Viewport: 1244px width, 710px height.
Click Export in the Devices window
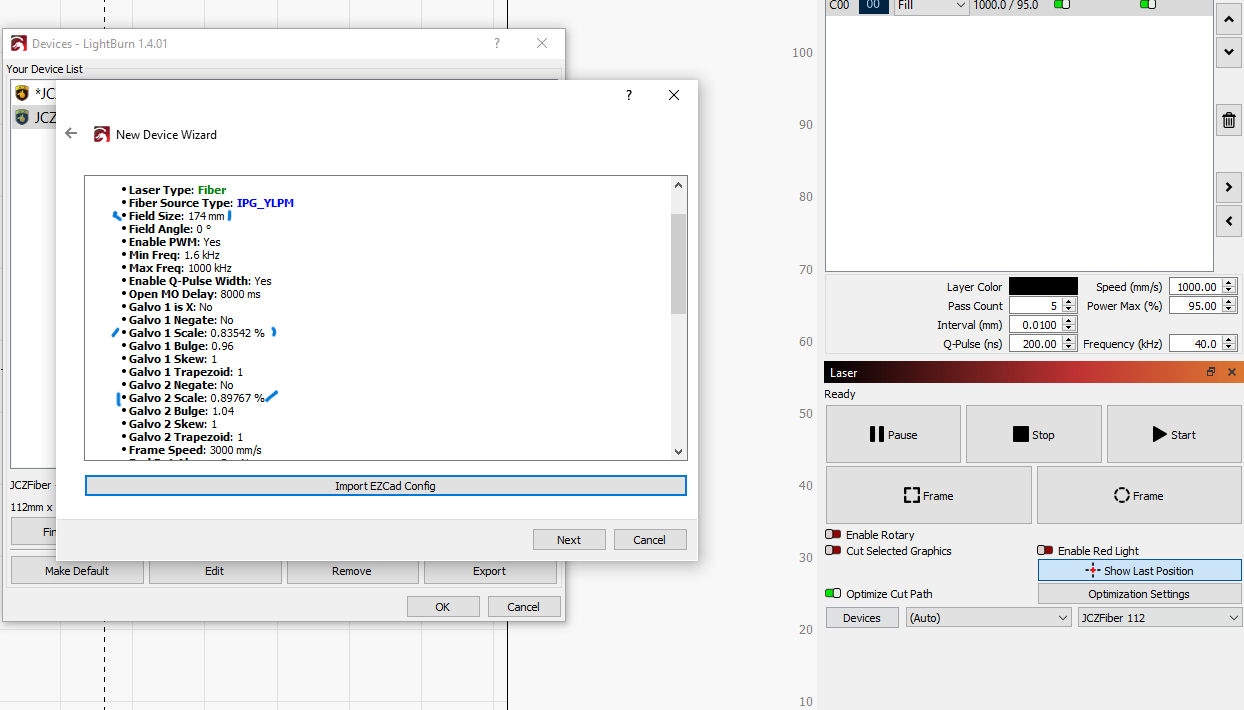[x=490, y=571]
